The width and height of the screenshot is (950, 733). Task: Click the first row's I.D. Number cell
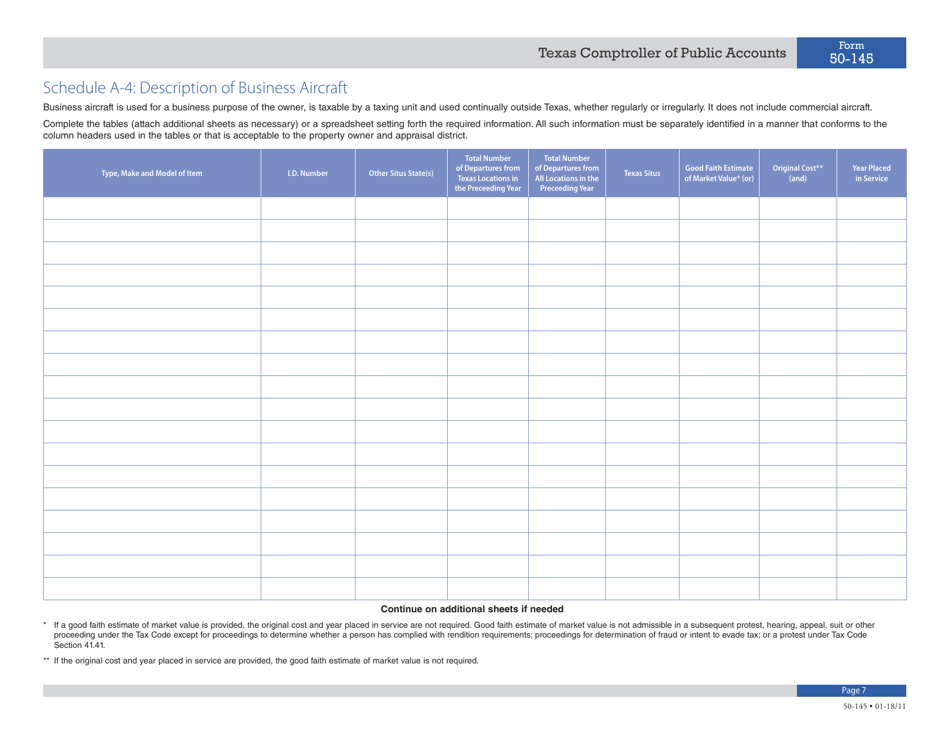point(308,211)
